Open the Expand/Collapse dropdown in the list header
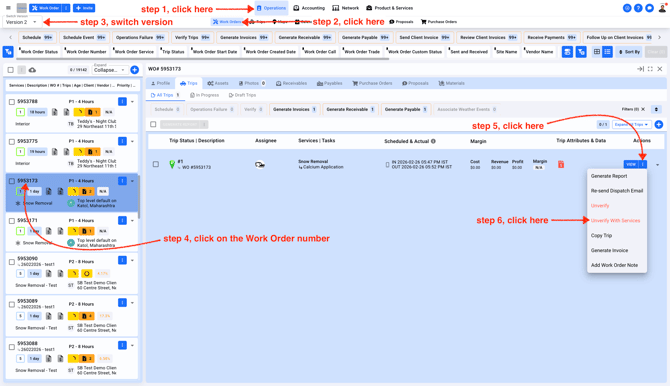The width and height of the screenshot is (670, 386). [109, 69]
